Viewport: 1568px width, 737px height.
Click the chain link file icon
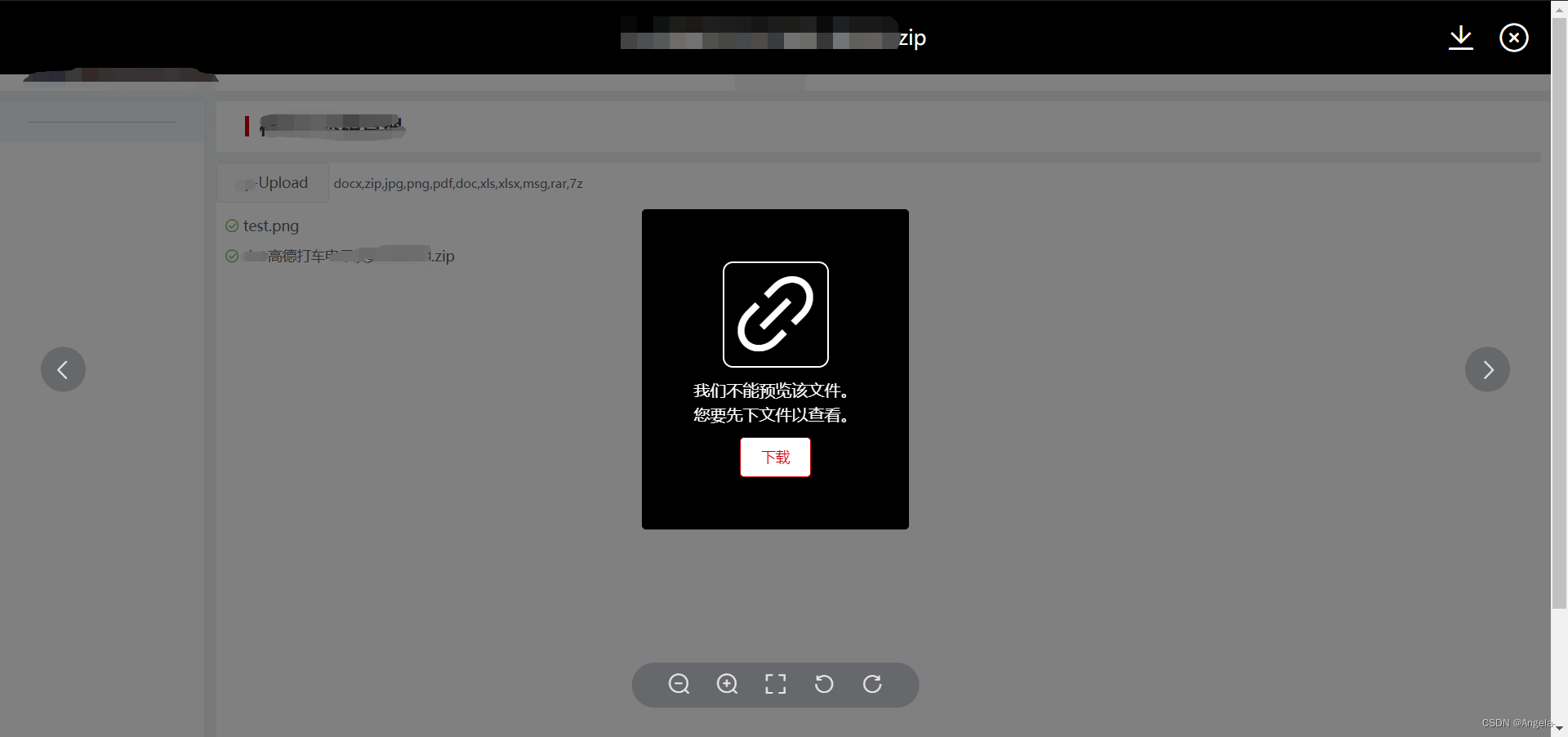(775, 315)
